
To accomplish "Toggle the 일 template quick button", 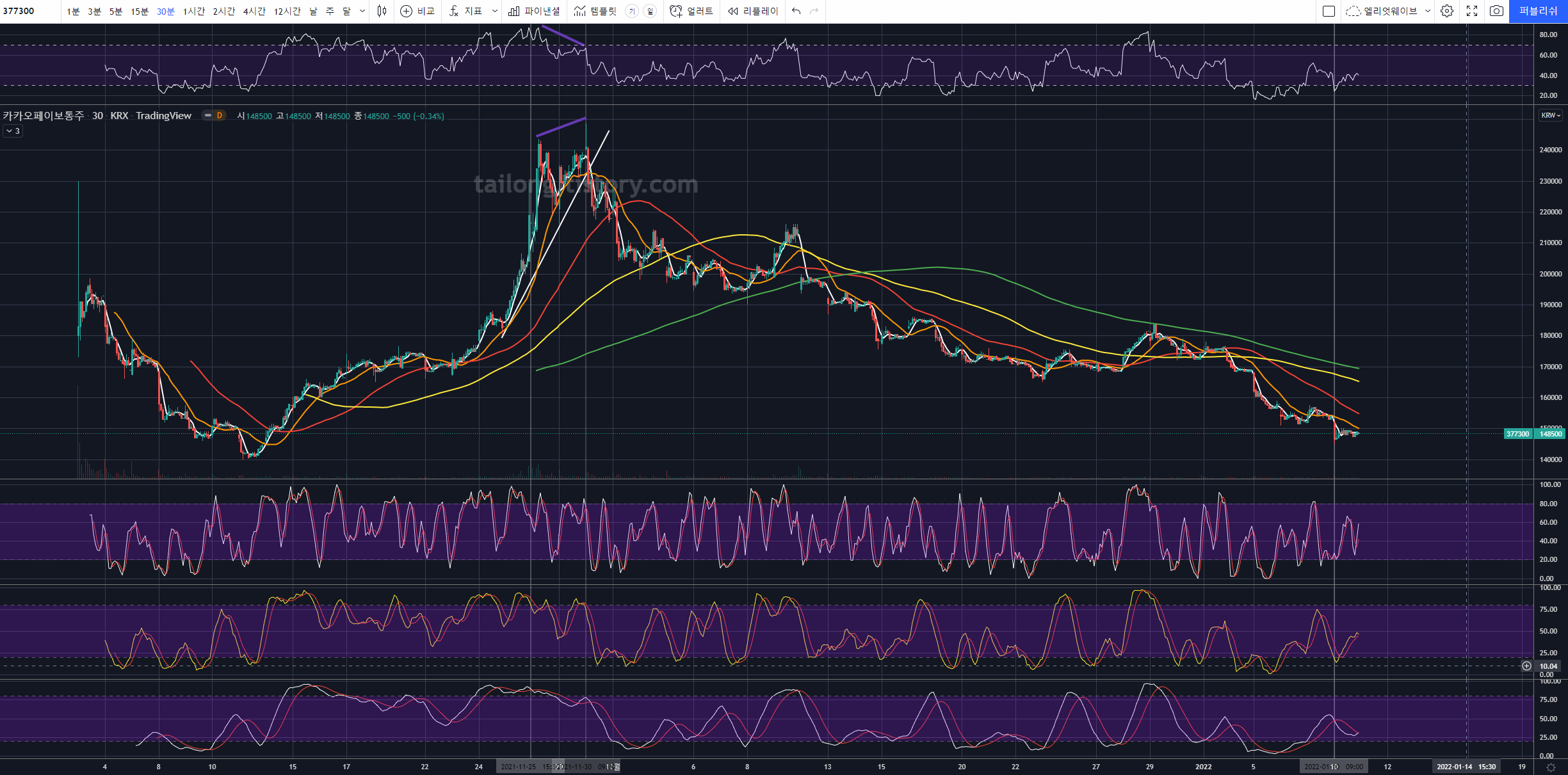I will pyautogui.click(x=650, y=11).
